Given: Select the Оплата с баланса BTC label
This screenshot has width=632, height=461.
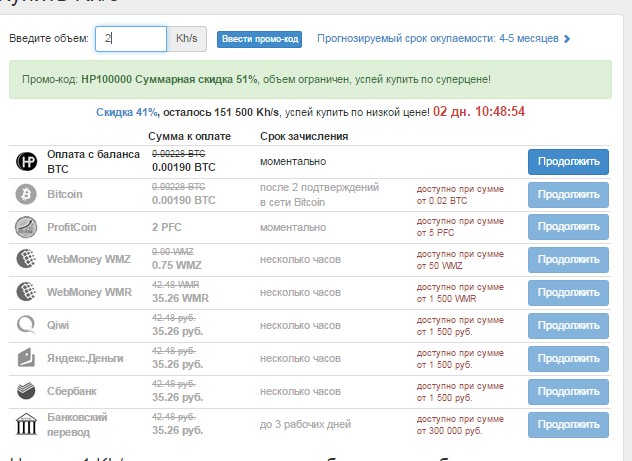Looking at the screenshot, I should (94, 162).
